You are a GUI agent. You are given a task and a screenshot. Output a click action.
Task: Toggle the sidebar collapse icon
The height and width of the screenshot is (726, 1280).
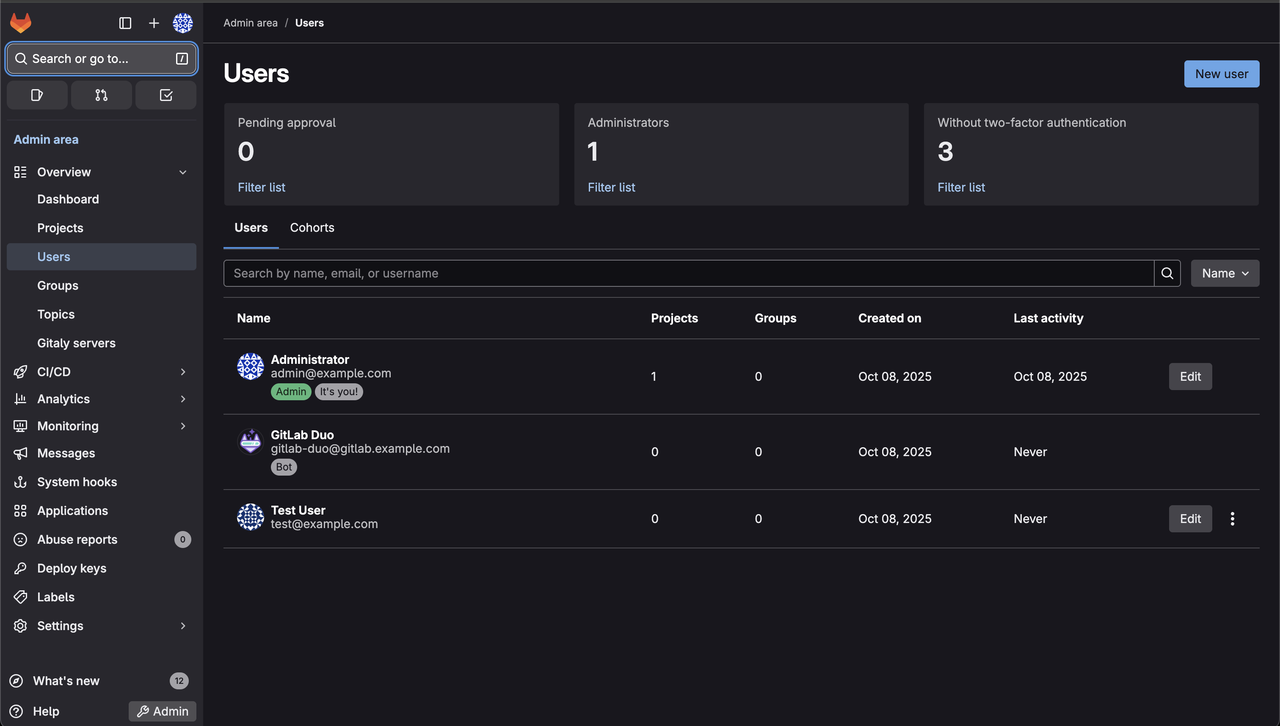(125, 23)
